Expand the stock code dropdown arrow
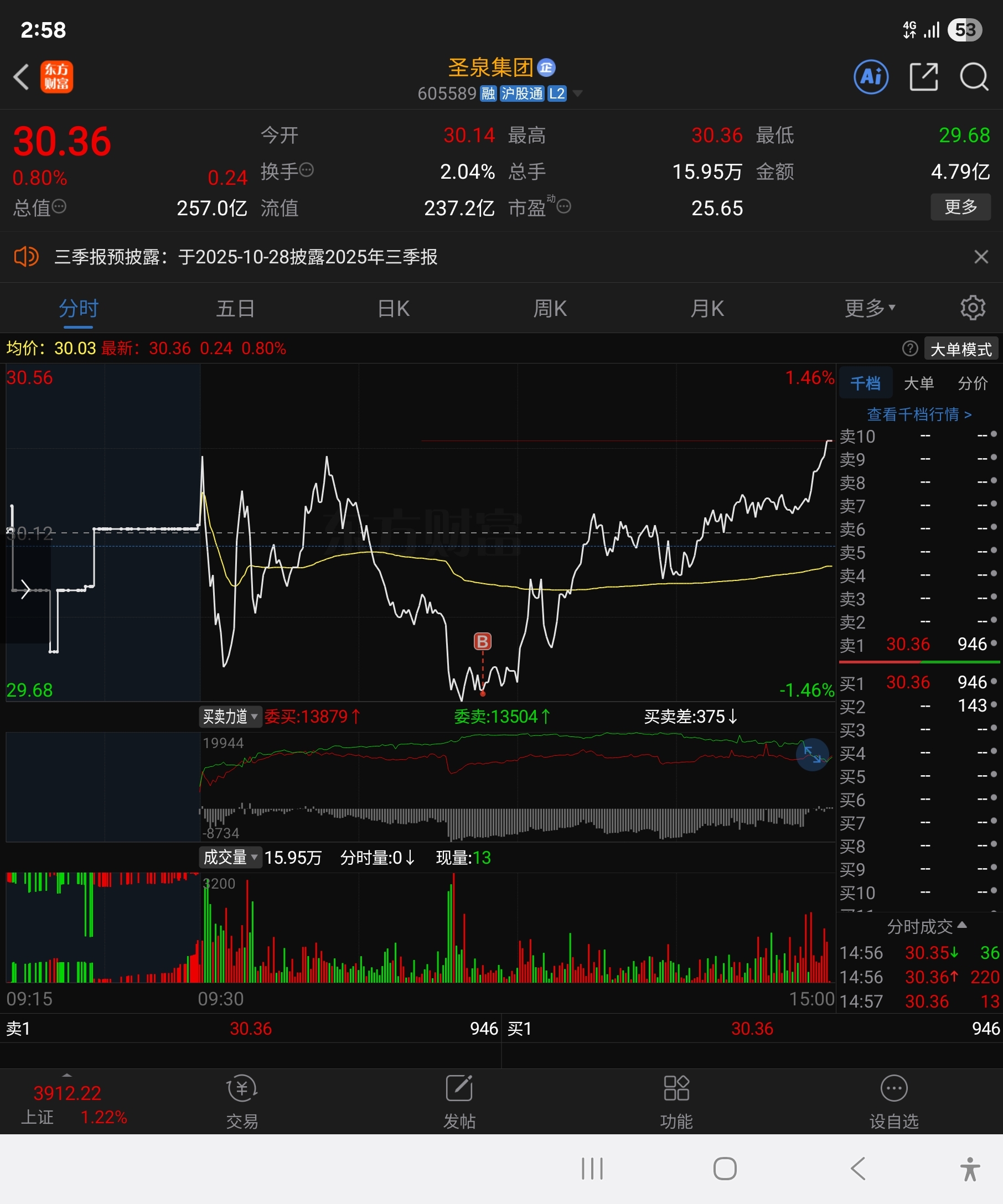 (577, 94)
